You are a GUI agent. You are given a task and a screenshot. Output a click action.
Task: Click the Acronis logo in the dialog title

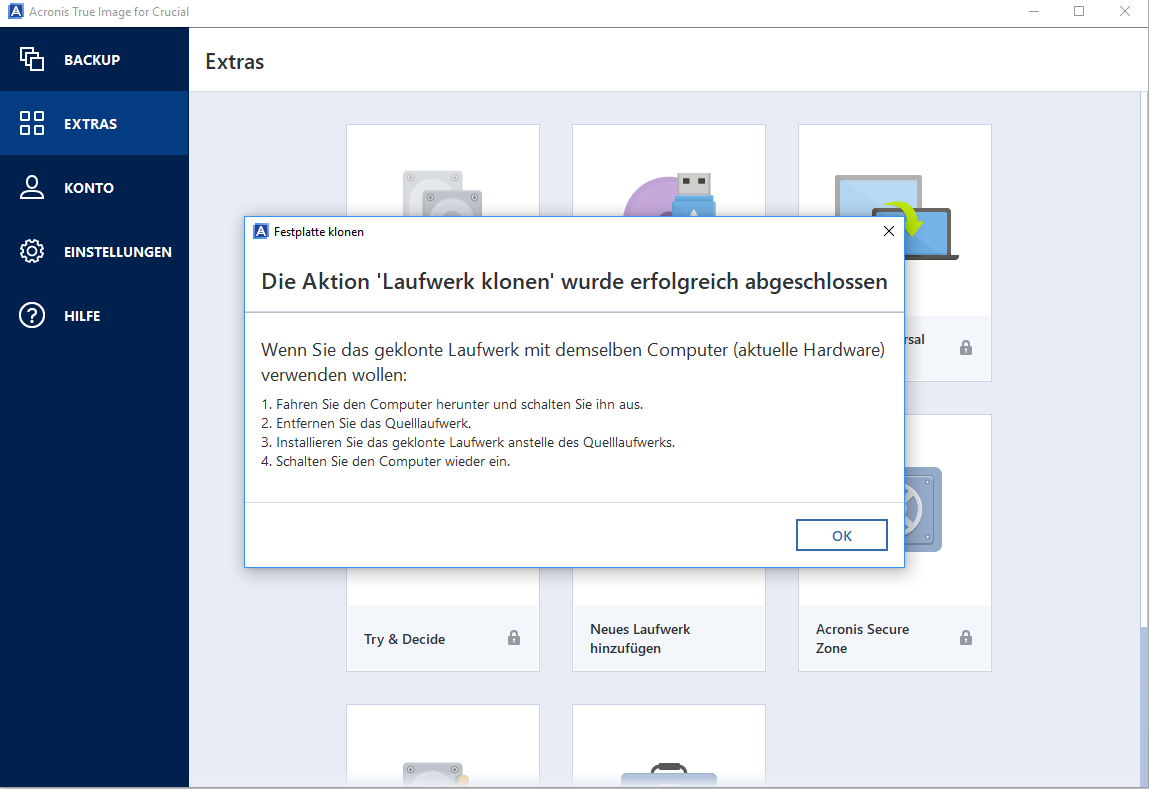(261, 231)
